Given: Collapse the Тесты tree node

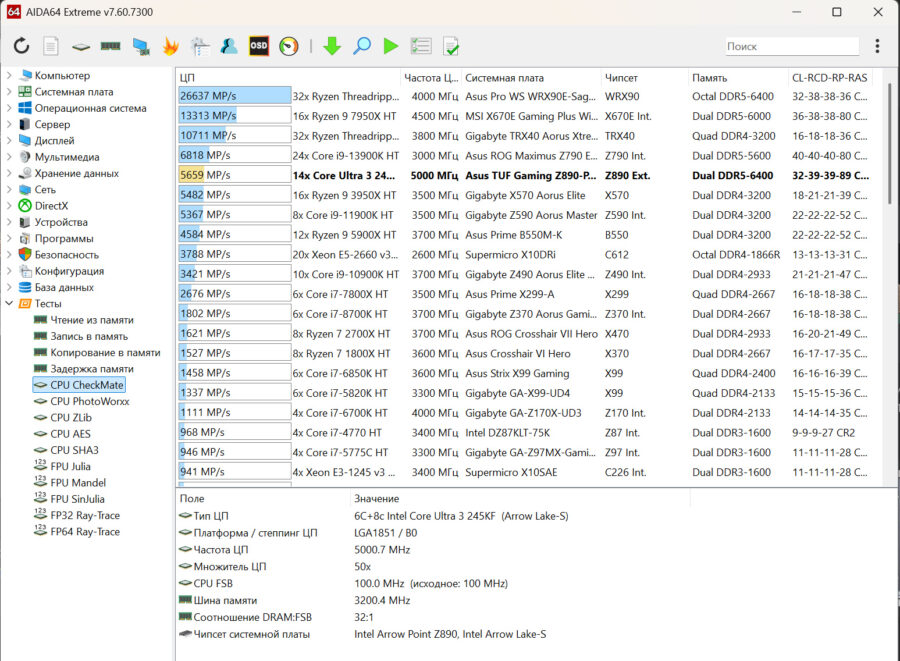Looking at the screenshot, I should (x=9, y=303).
